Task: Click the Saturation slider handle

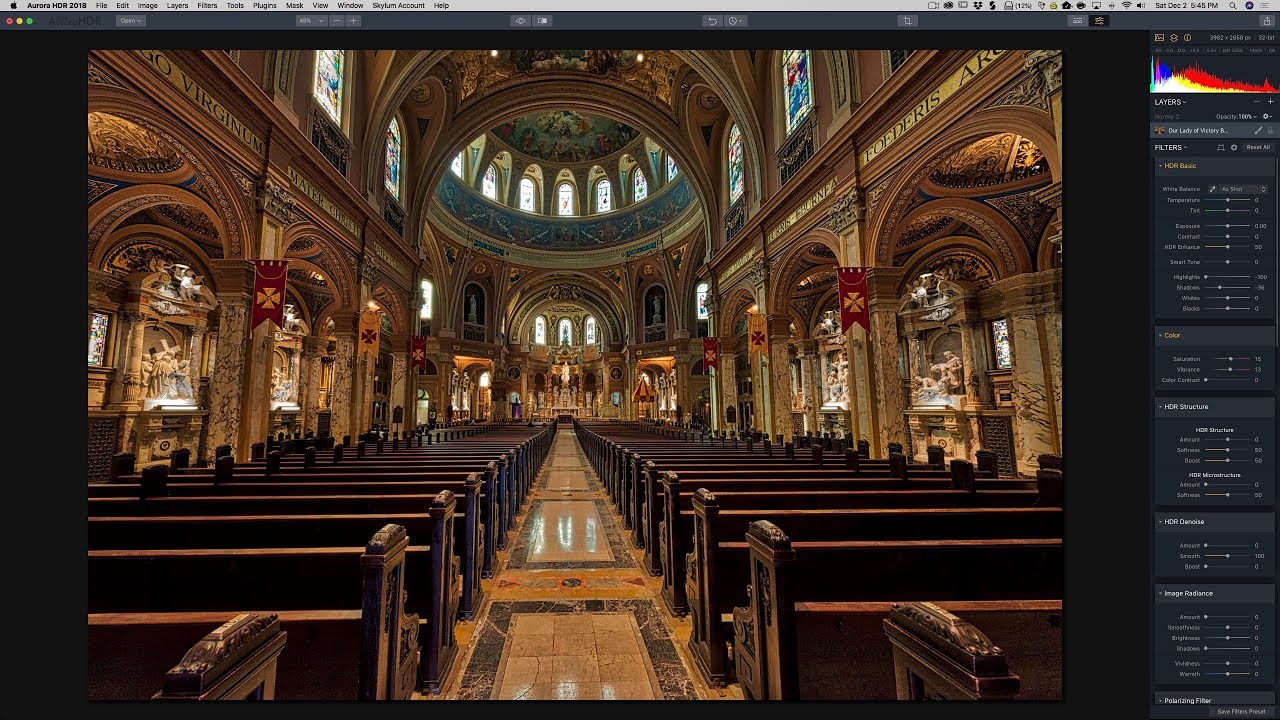Action: tap(1231, 359)
